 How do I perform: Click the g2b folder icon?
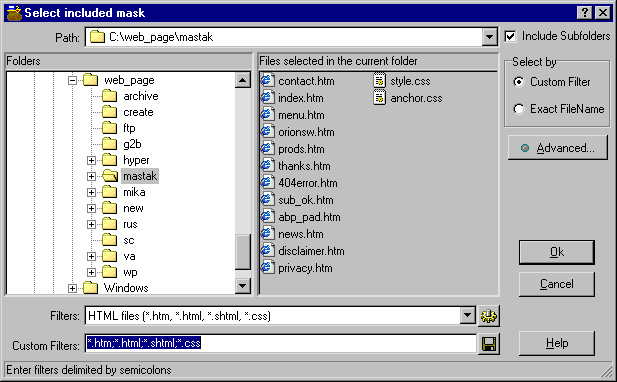[x=110, y=144]
